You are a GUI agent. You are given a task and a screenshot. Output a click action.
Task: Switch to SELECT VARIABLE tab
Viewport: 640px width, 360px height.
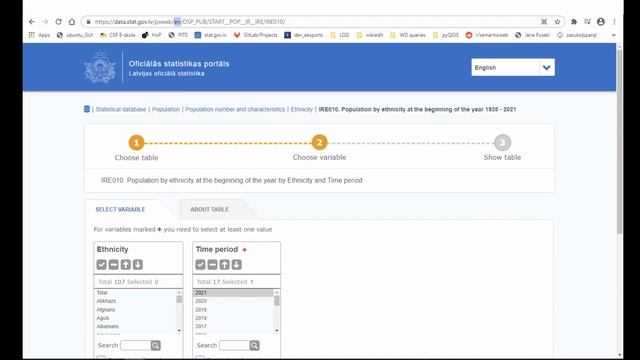click(x=120, y=209)
